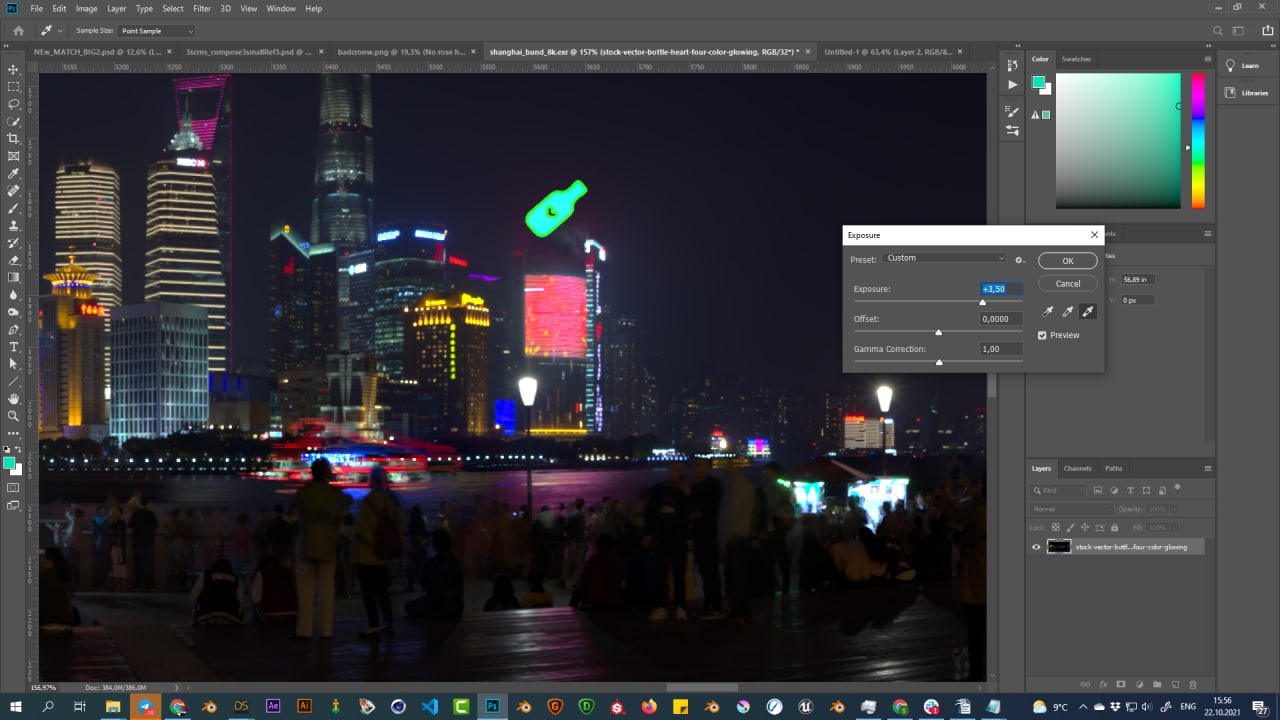Select the Hand tool

coord(14,399)
